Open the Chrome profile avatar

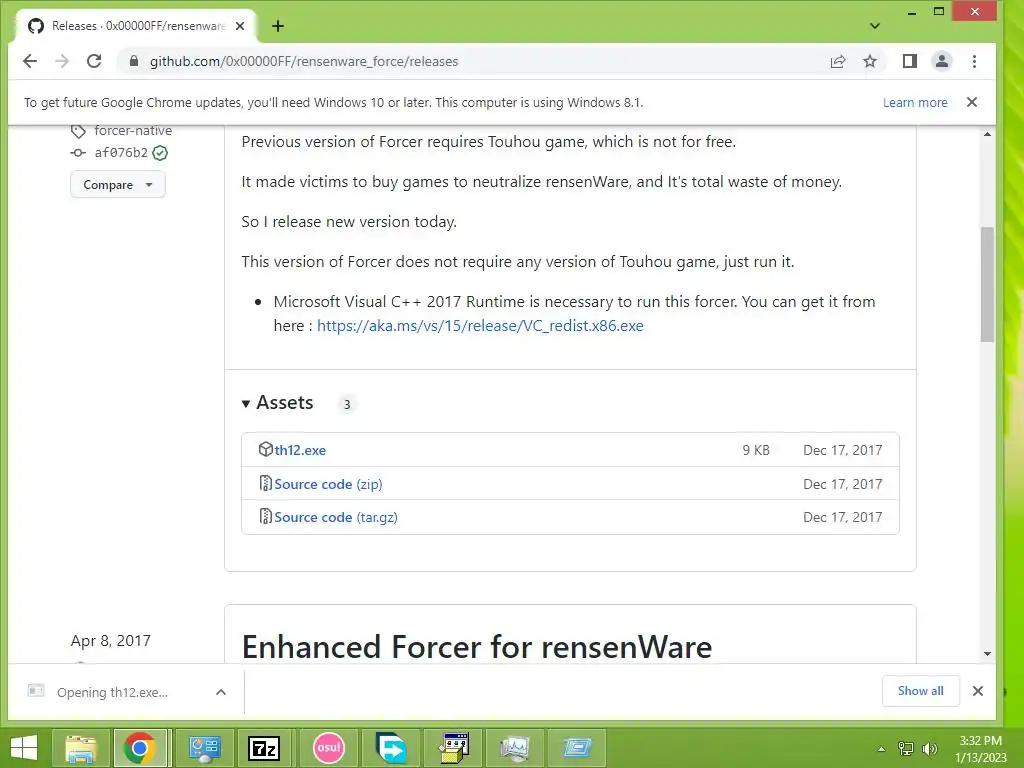point(942,61)
